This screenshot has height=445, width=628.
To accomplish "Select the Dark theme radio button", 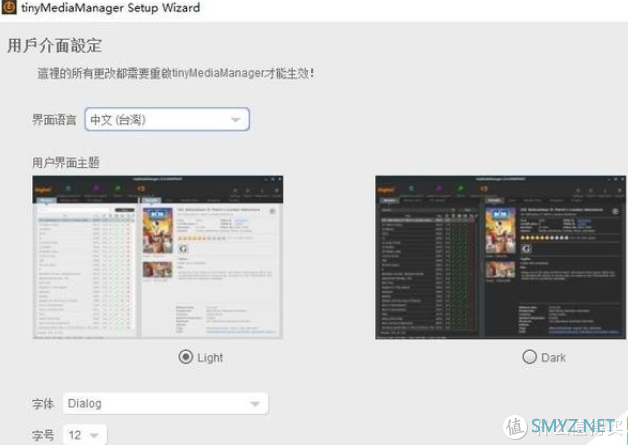I will tap(529, 356).
